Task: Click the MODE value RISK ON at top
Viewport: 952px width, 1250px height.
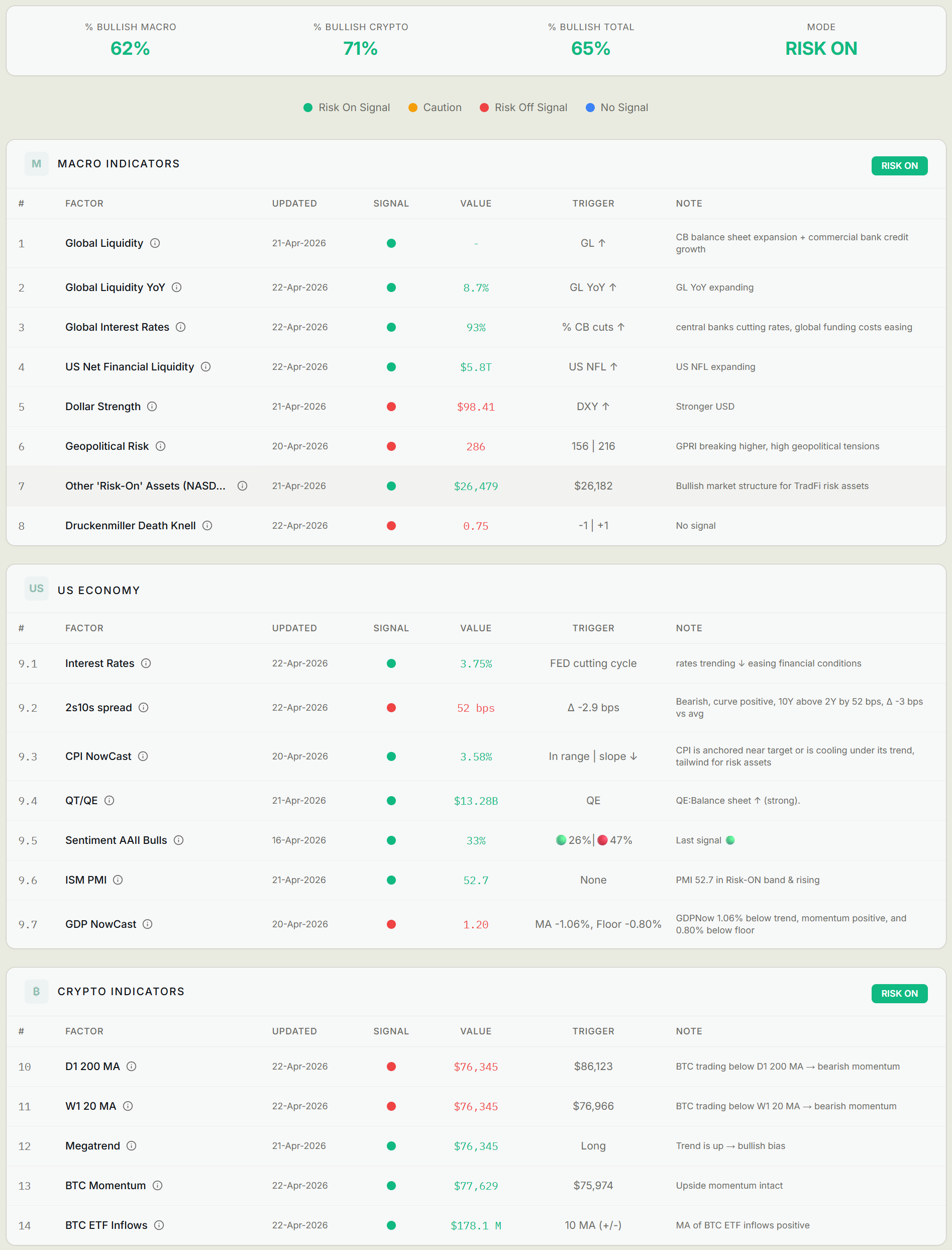Action: click(821, 49)
